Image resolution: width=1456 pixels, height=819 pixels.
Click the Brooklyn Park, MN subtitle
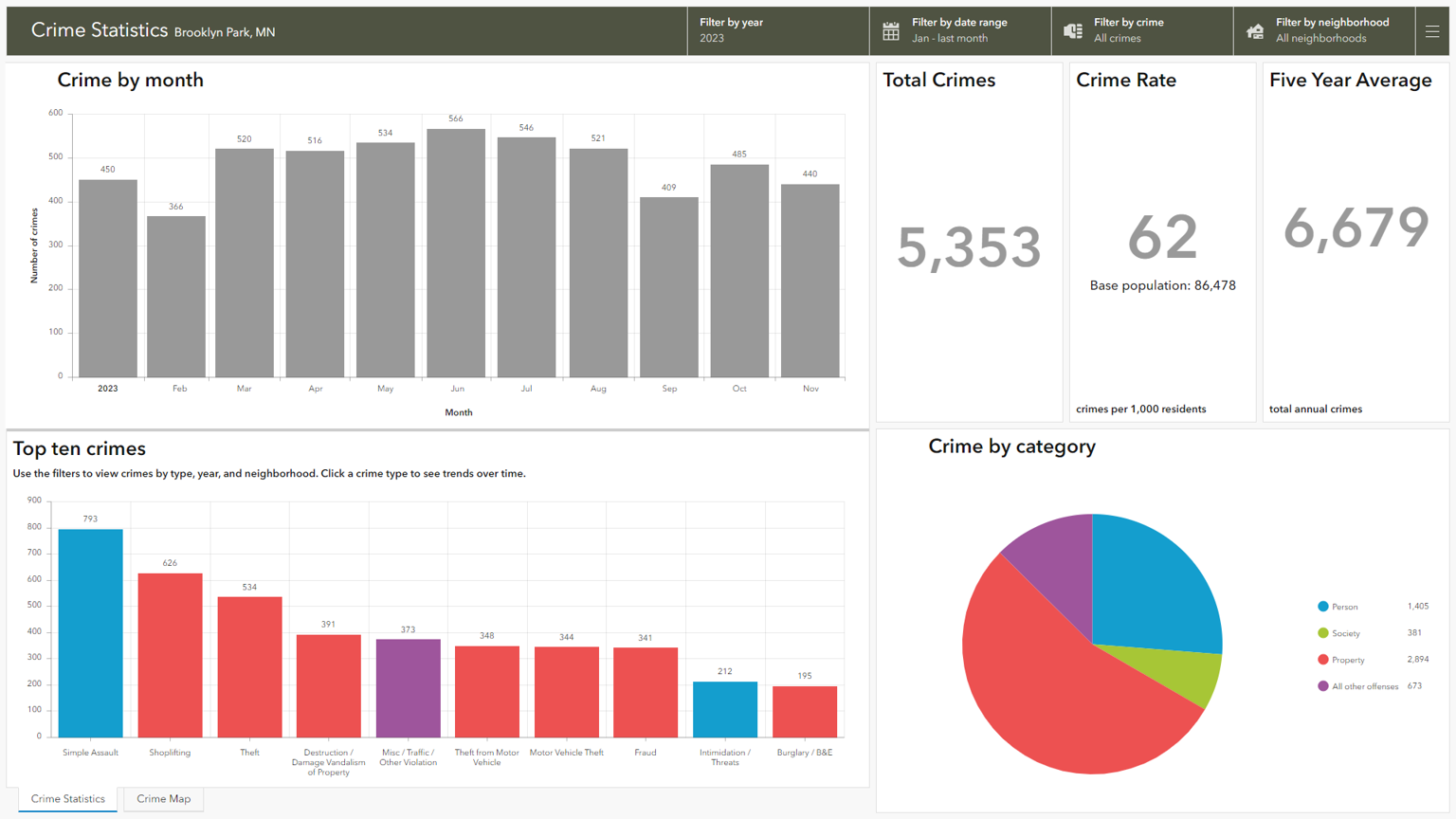click(x=225, y=32)
